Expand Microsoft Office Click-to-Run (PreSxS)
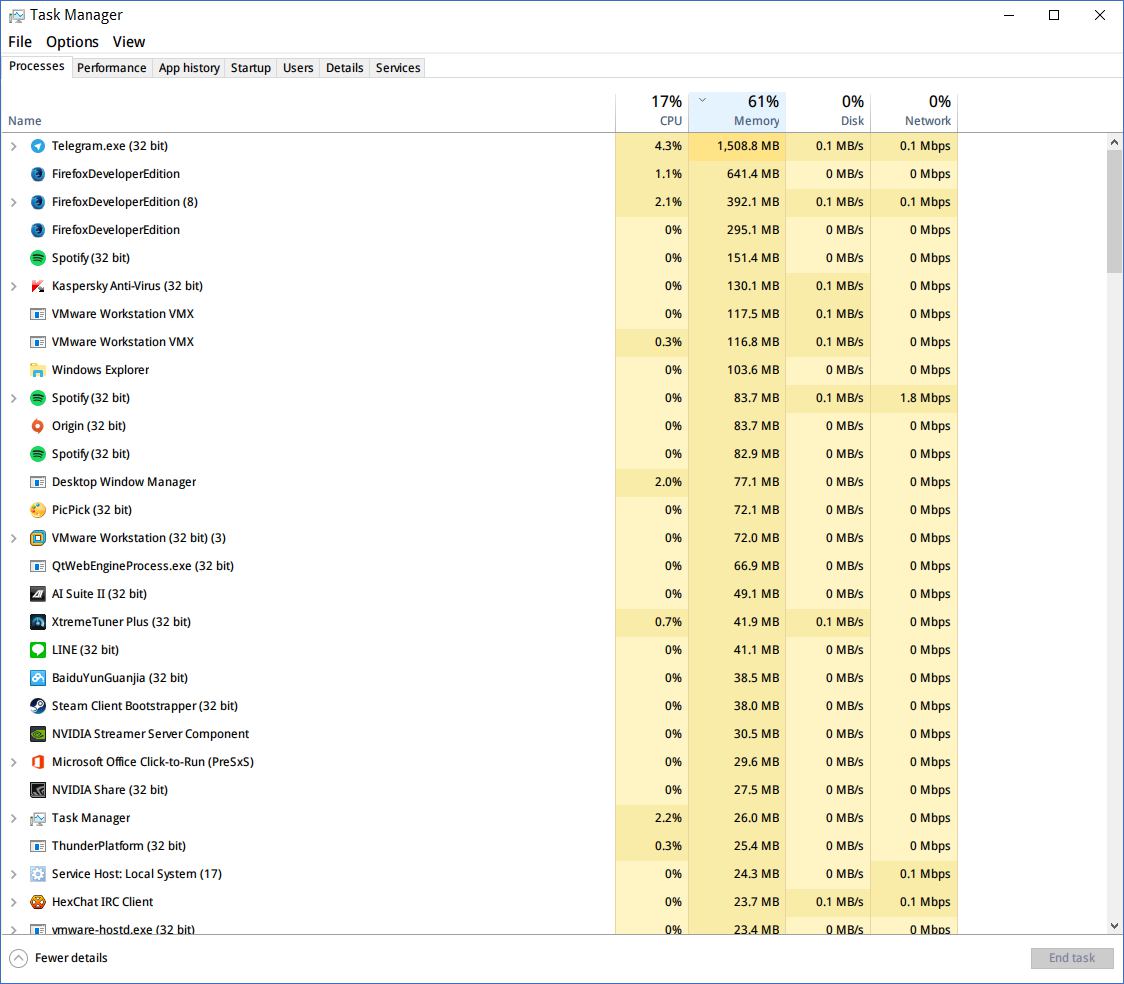 [14, 762]
